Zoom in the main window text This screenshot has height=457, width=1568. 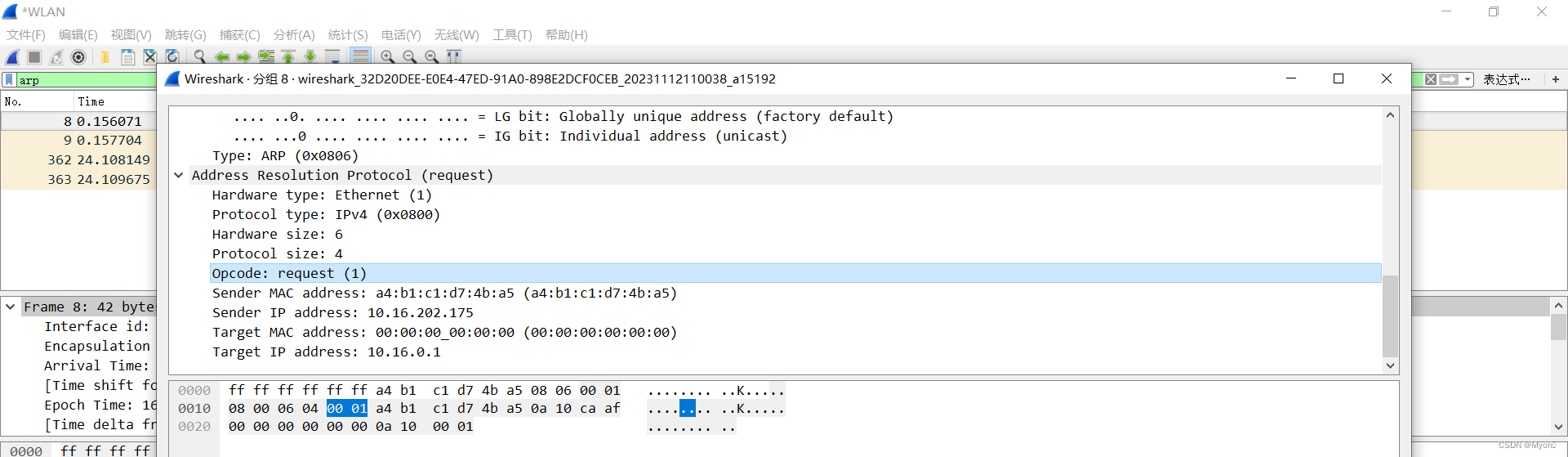[387, 57]
